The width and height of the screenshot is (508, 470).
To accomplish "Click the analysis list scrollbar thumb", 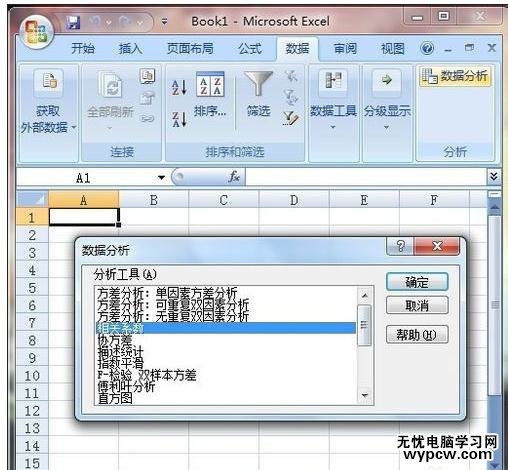I will (364, 325).
